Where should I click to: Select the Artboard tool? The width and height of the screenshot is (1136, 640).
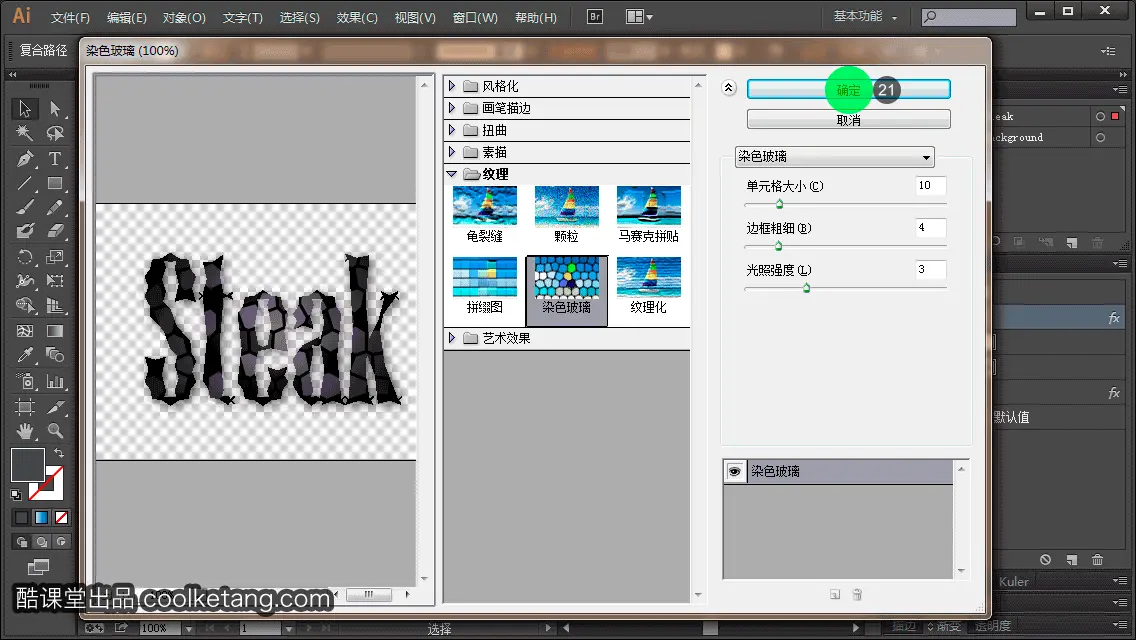pos(25,407)
